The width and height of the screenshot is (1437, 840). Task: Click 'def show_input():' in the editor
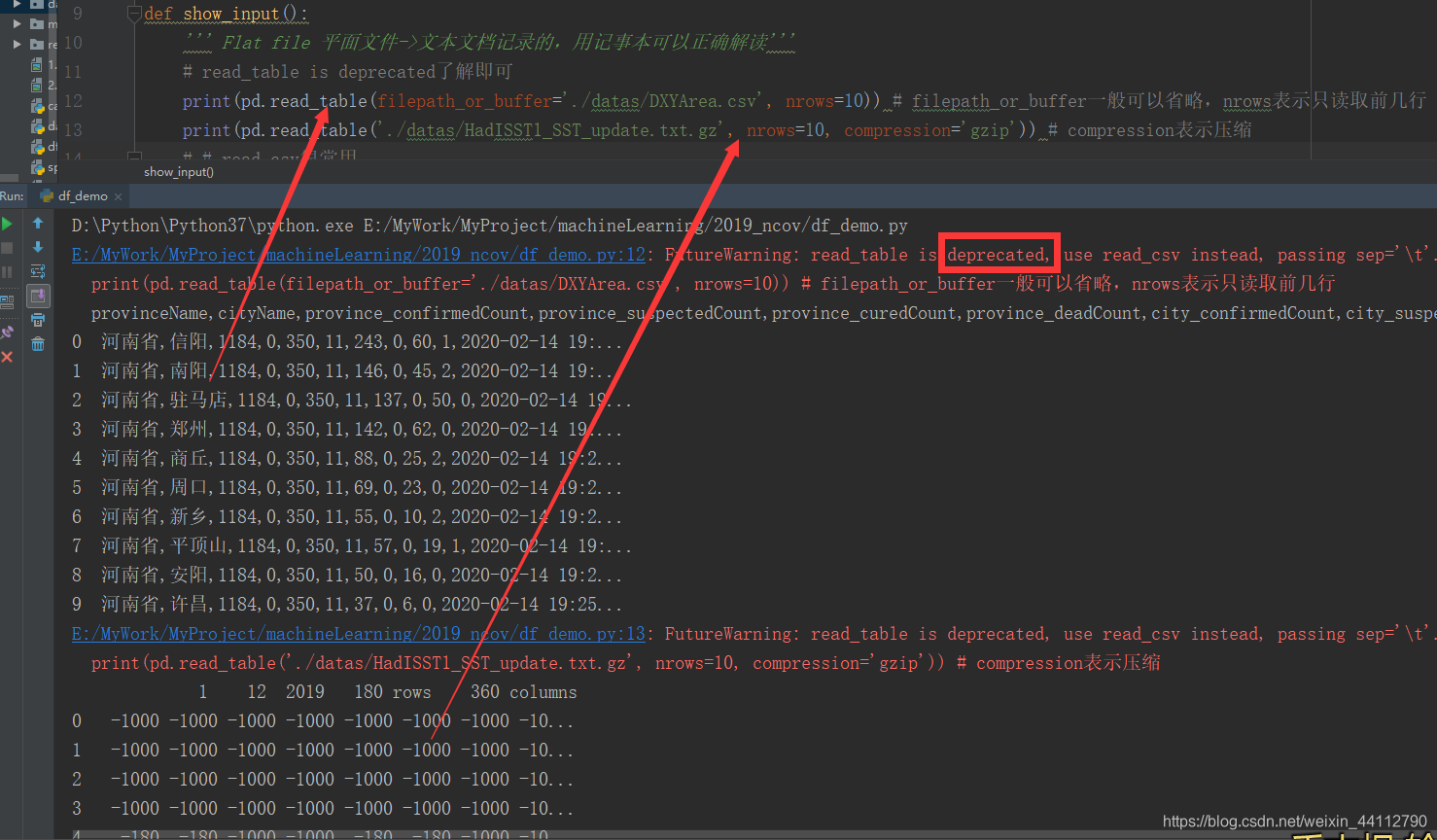click(226, 14)
